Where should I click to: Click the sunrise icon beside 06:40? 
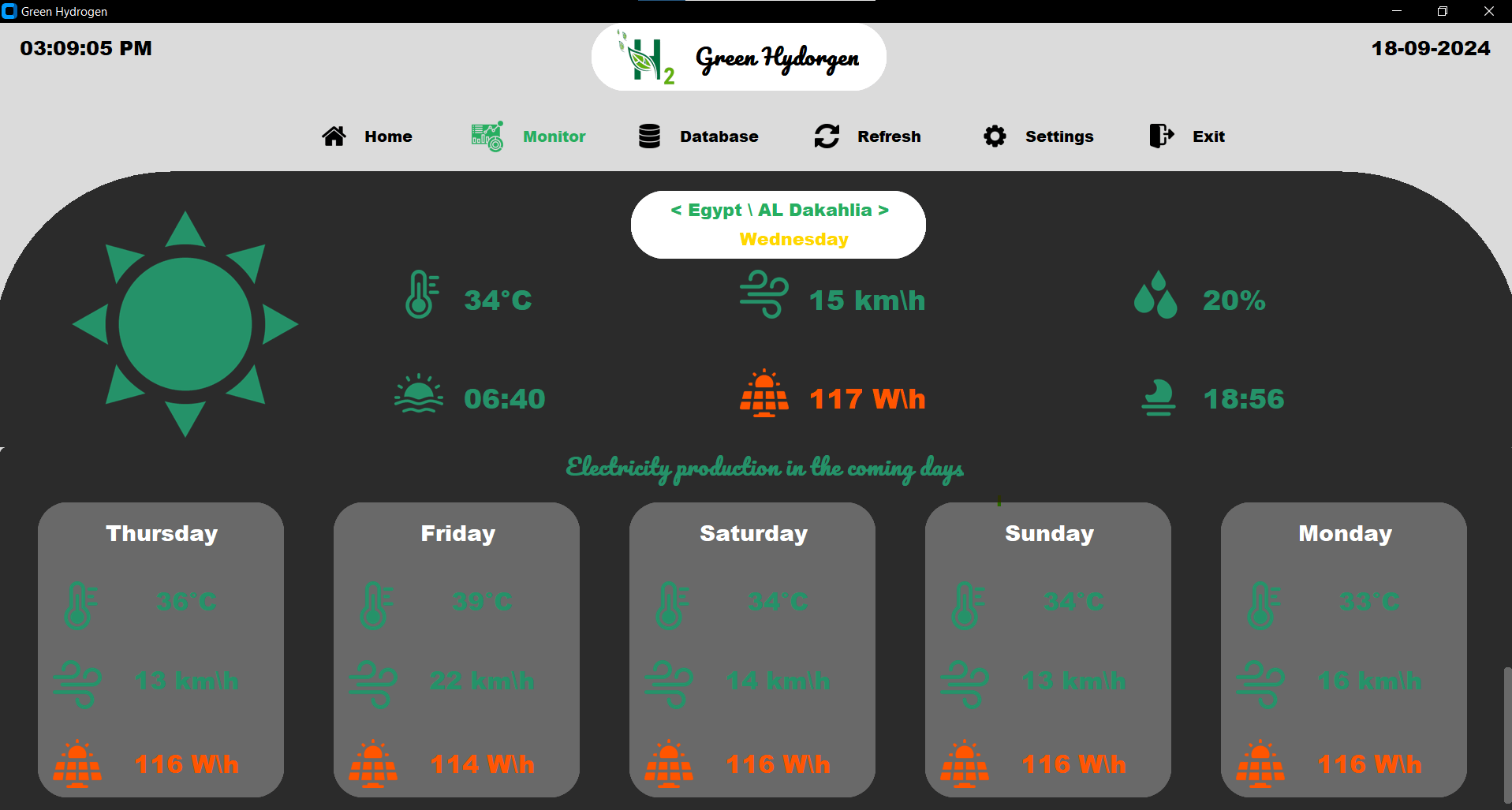pyautogui.click(x=419, y=394)
